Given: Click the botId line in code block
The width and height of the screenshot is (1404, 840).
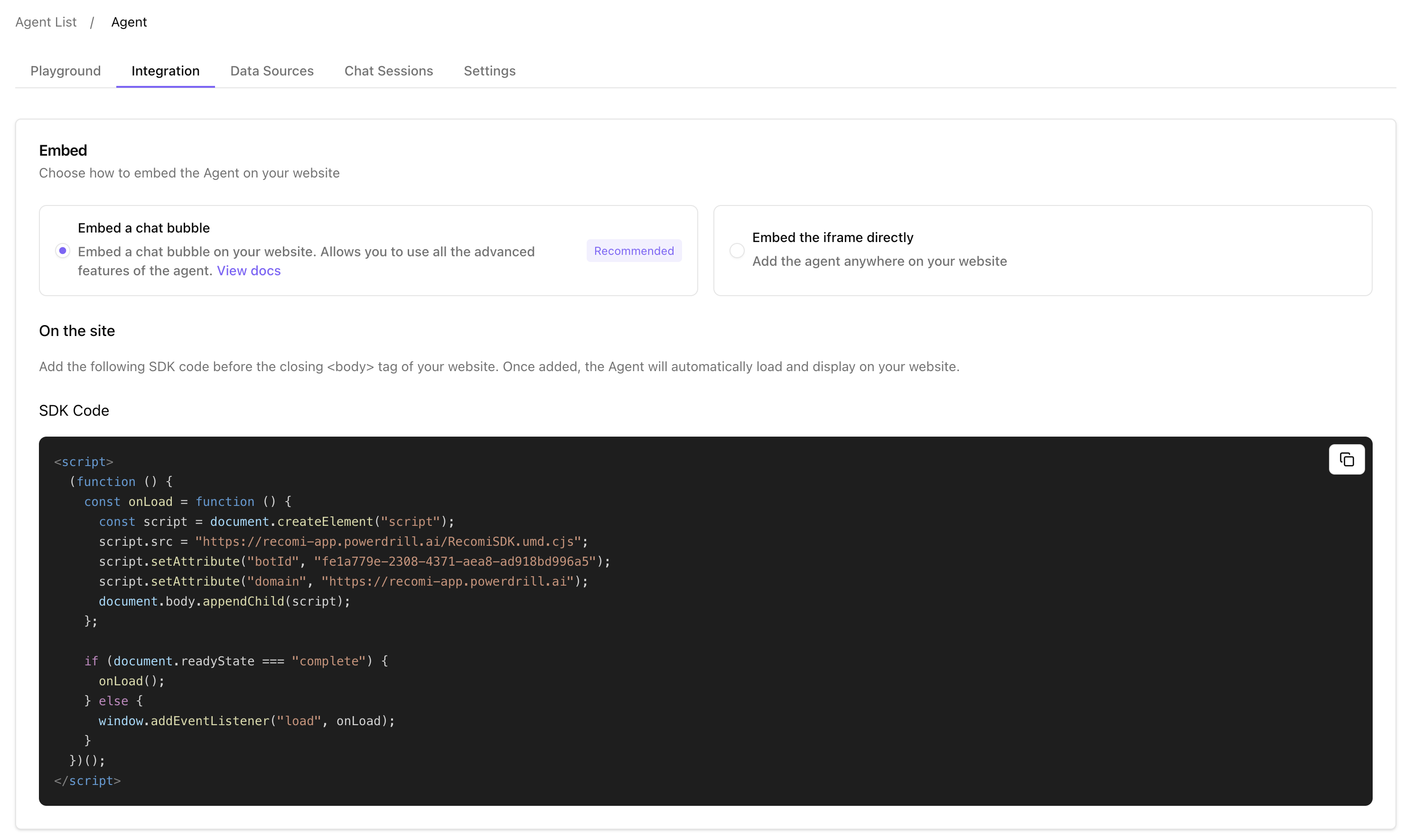Looking at the screenshot, I should (x=354, y=561).
